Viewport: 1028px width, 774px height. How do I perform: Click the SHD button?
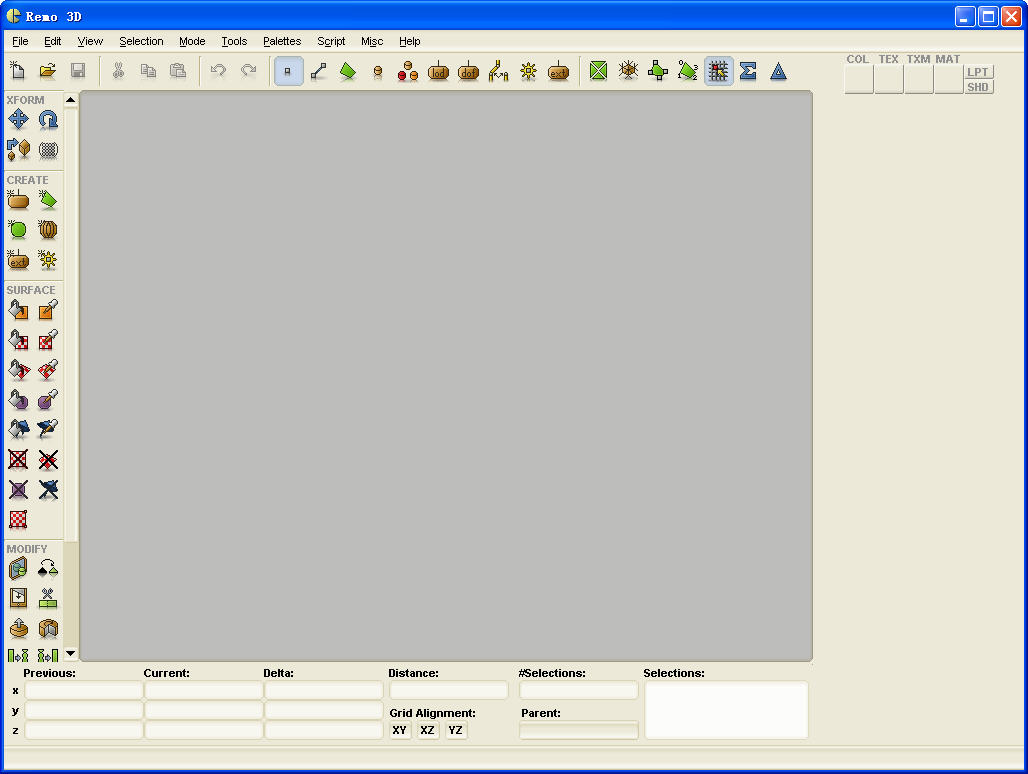click(x=978, y=87)
